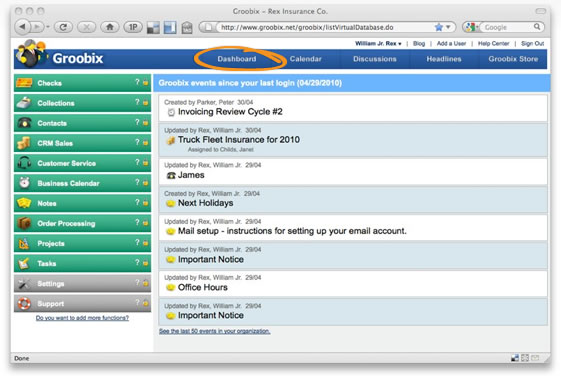This screenshot has width=561, height=379.
Task: Open the Help Center link
Action: (x=493, y=43)
